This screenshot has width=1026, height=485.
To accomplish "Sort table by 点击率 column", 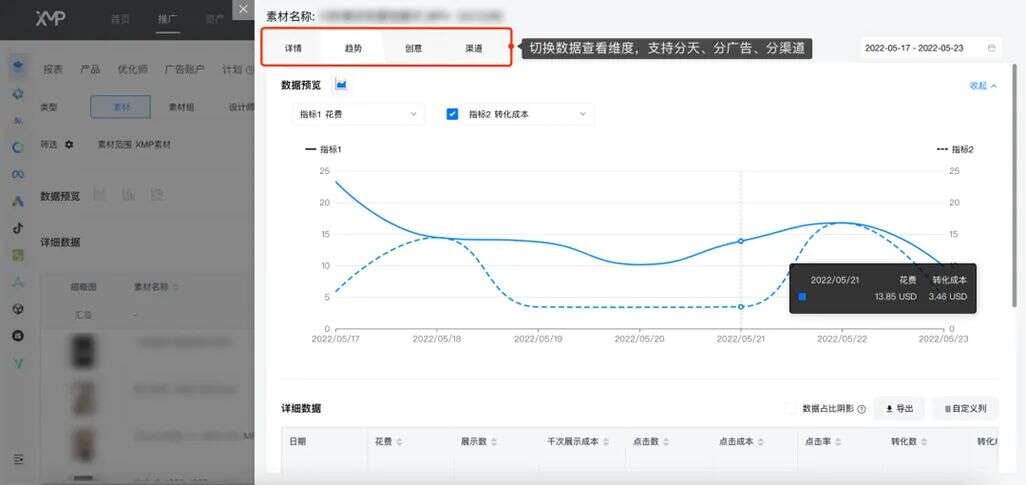I will pyautogui.click(x=838, y=442).
